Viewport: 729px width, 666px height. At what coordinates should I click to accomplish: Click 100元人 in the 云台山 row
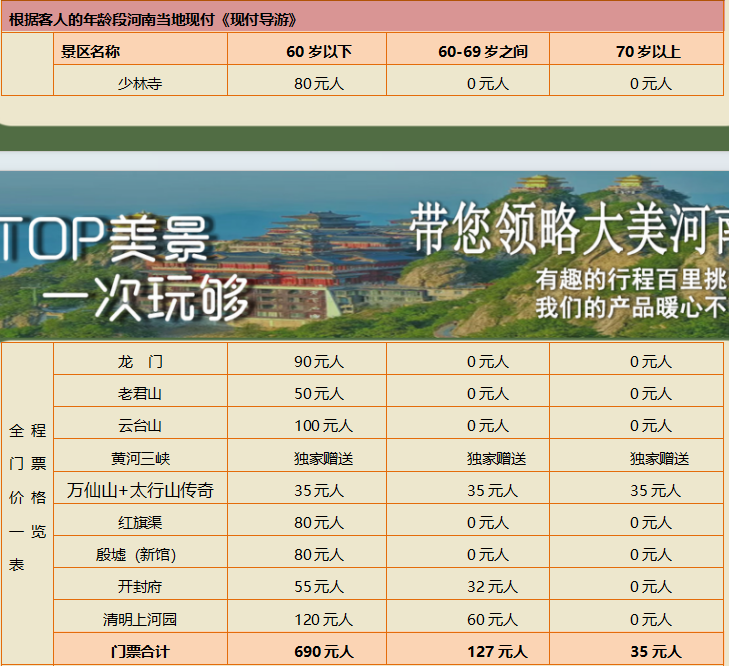[324, 425]
